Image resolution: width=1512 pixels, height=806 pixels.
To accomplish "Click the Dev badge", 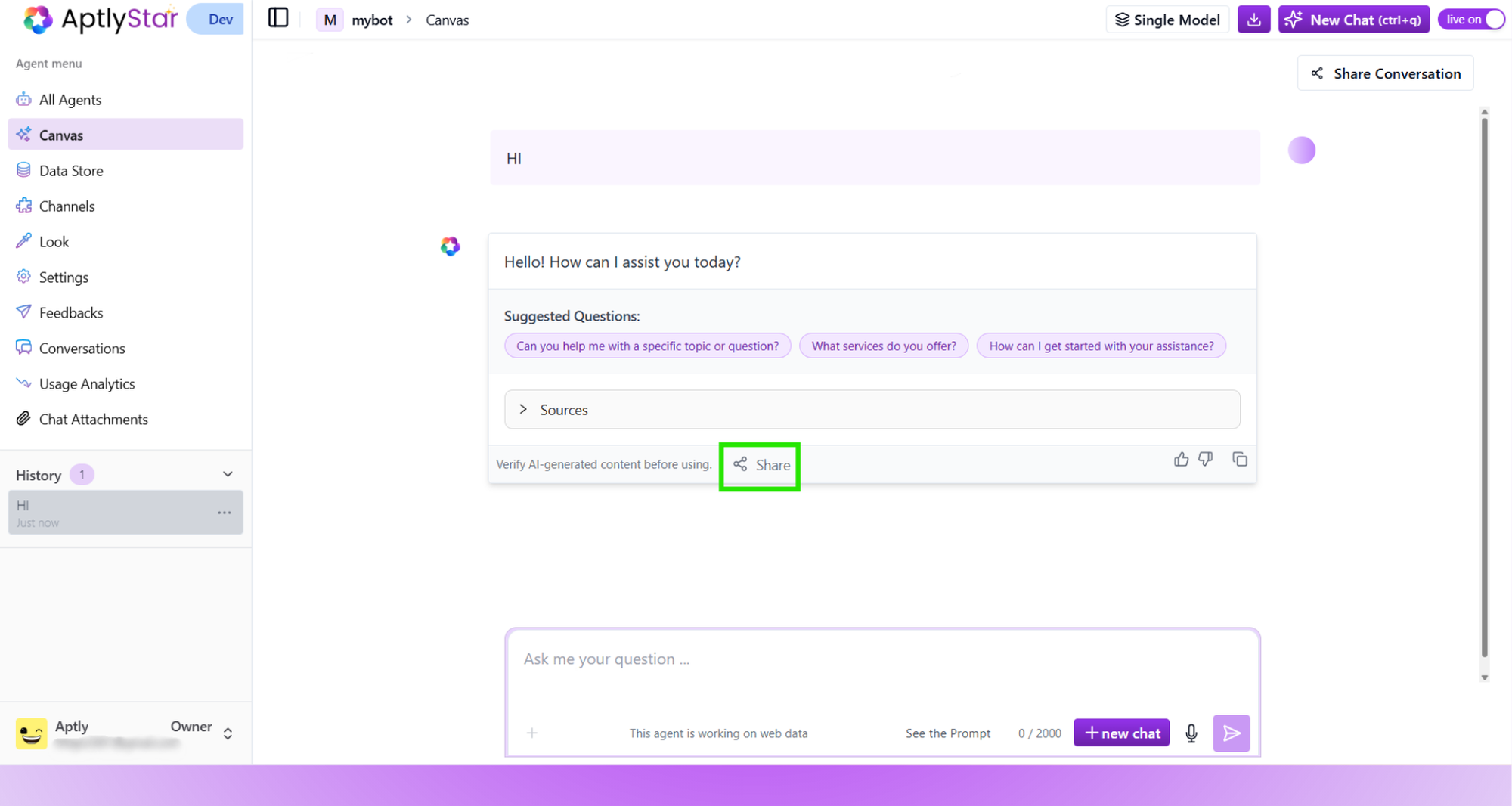I will [x=217, y=19].
